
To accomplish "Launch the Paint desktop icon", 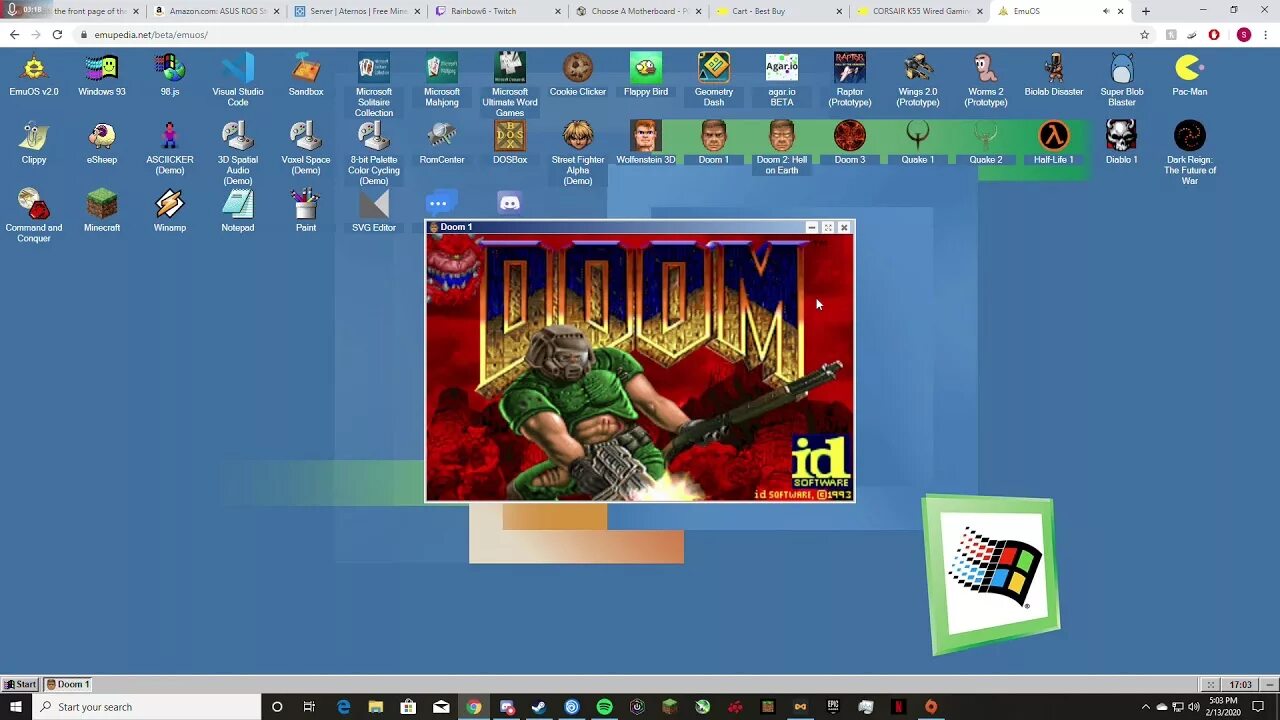I will [x=306, y=211].
